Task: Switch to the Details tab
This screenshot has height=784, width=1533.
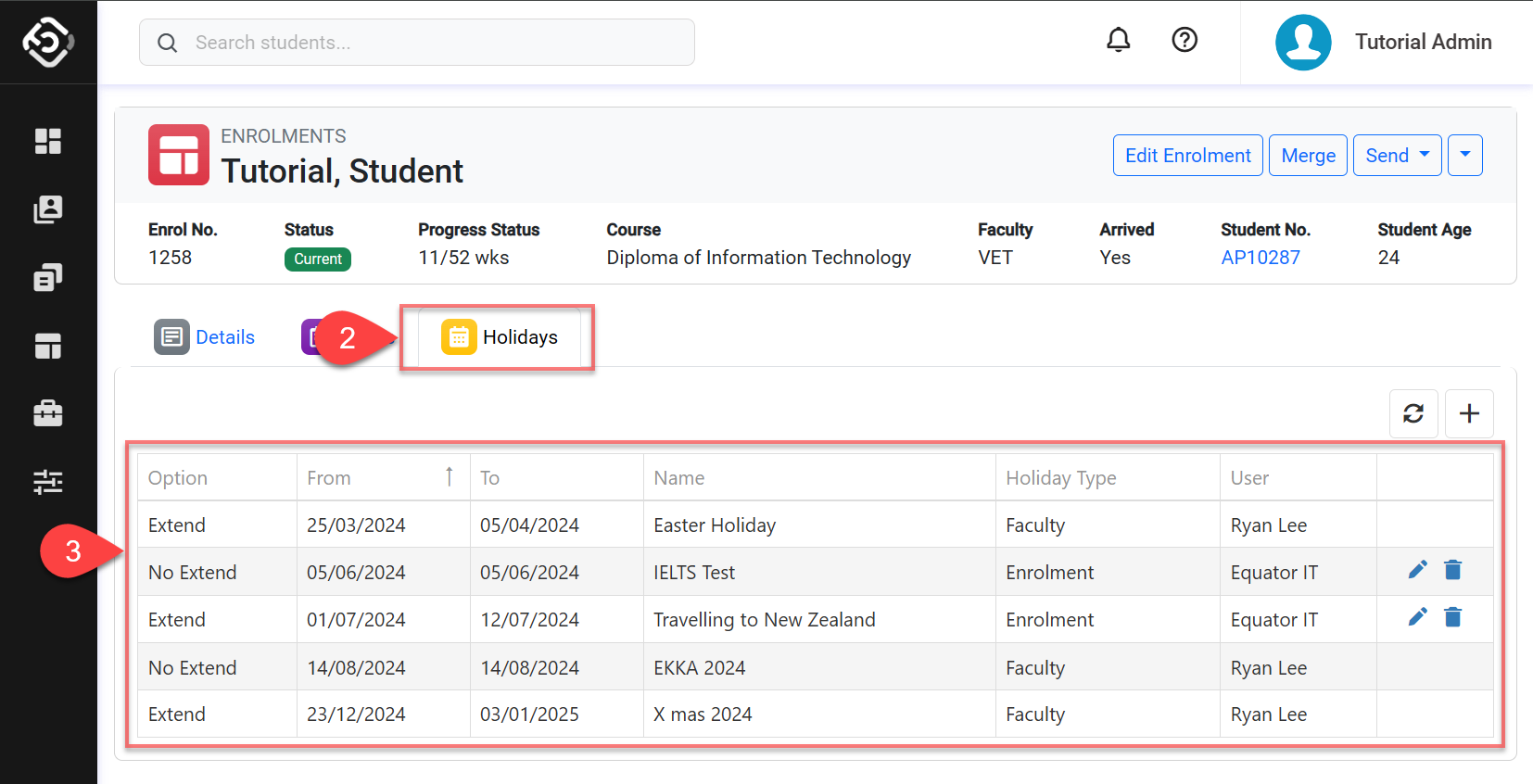Action: (205, 337)
